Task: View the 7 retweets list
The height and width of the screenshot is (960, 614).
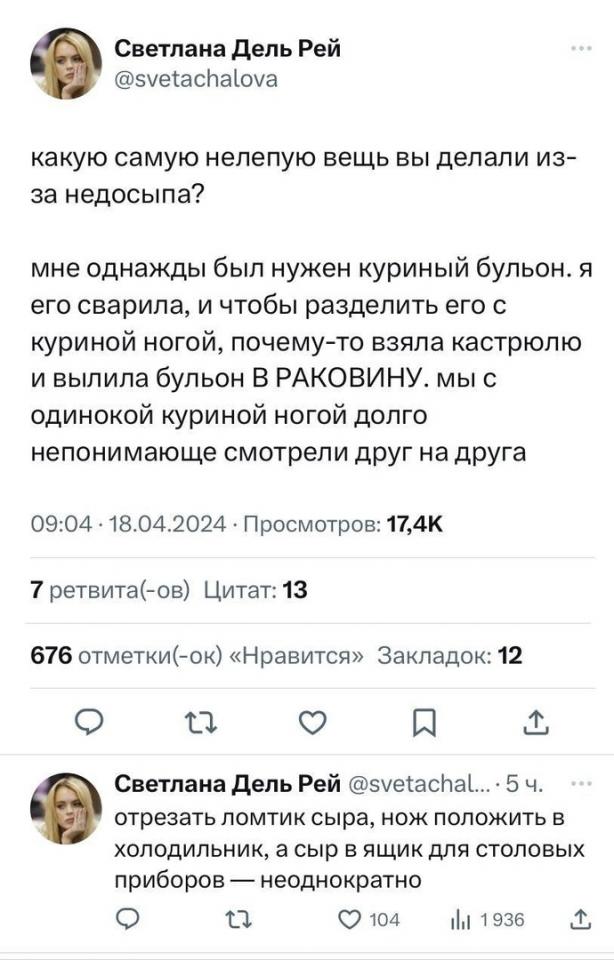Action: (110, 591)
